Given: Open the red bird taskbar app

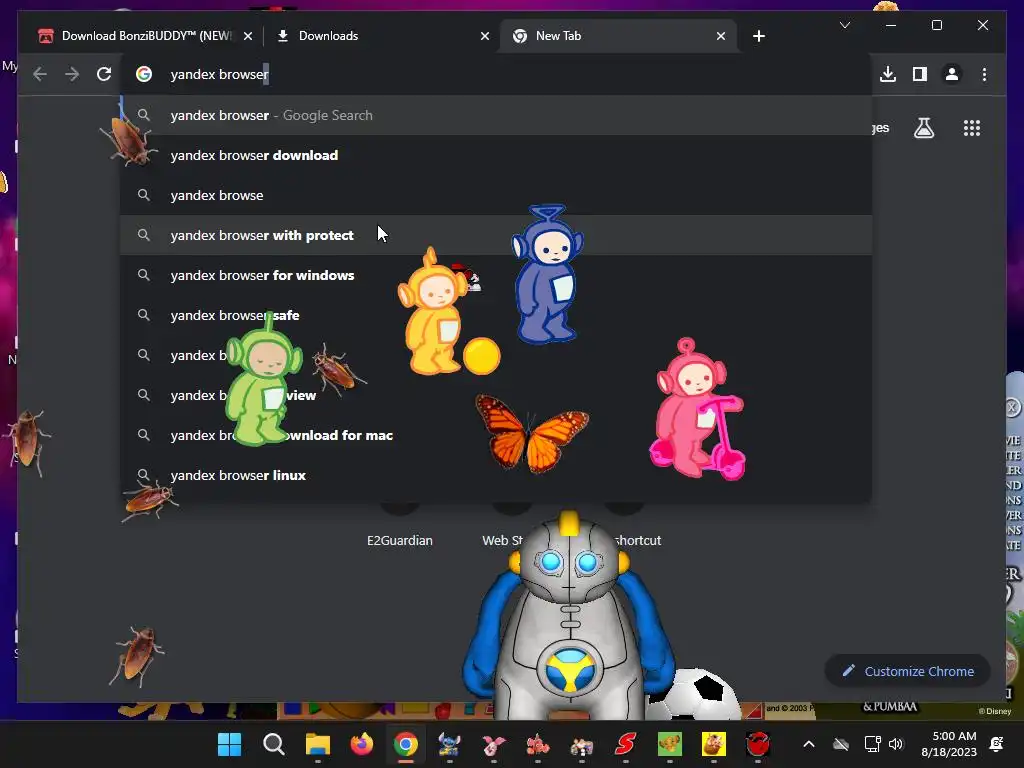Looking at the screenshot, I should [x=758, y=744].
